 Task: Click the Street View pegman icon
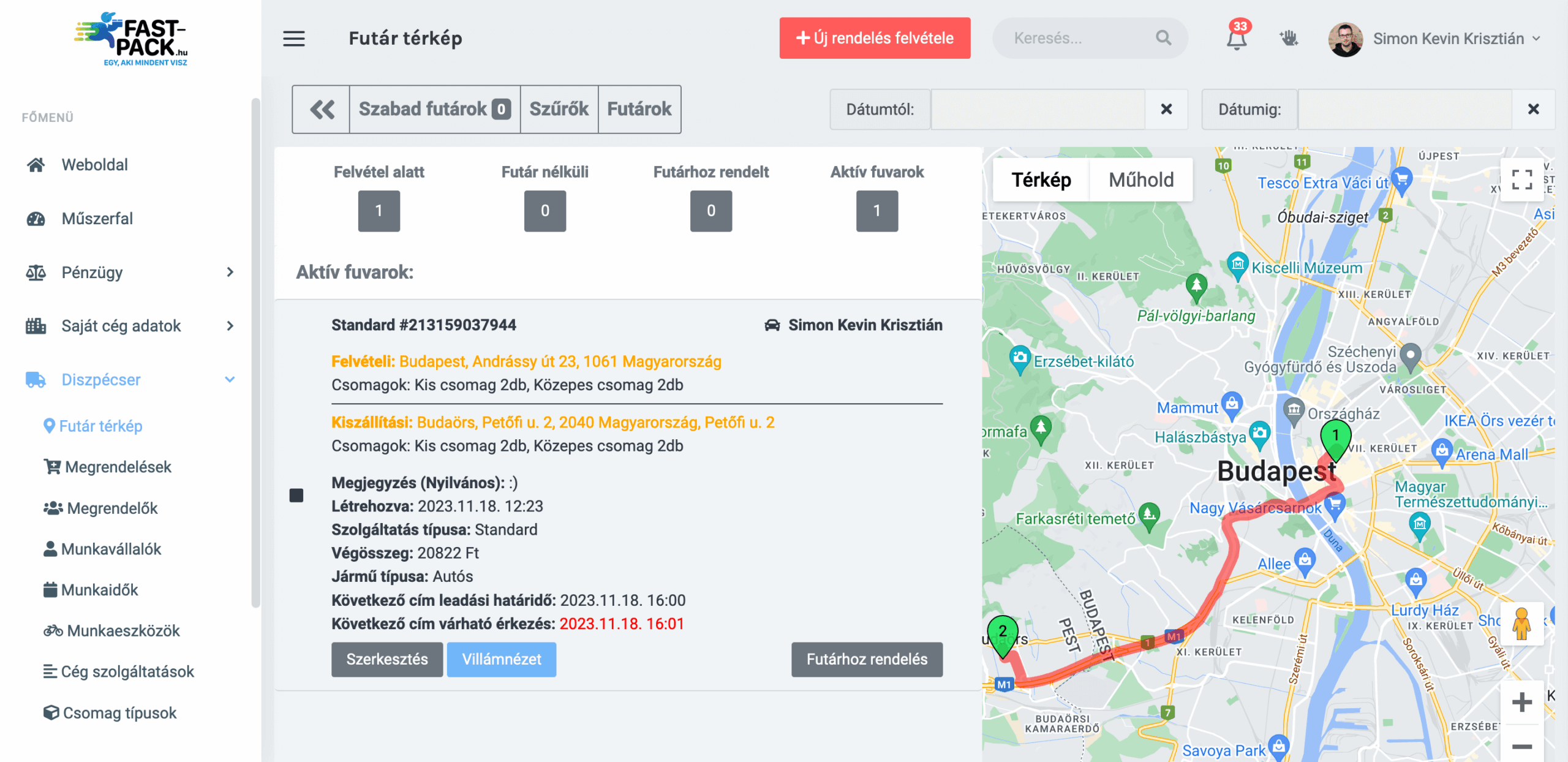coord(1521,624)
